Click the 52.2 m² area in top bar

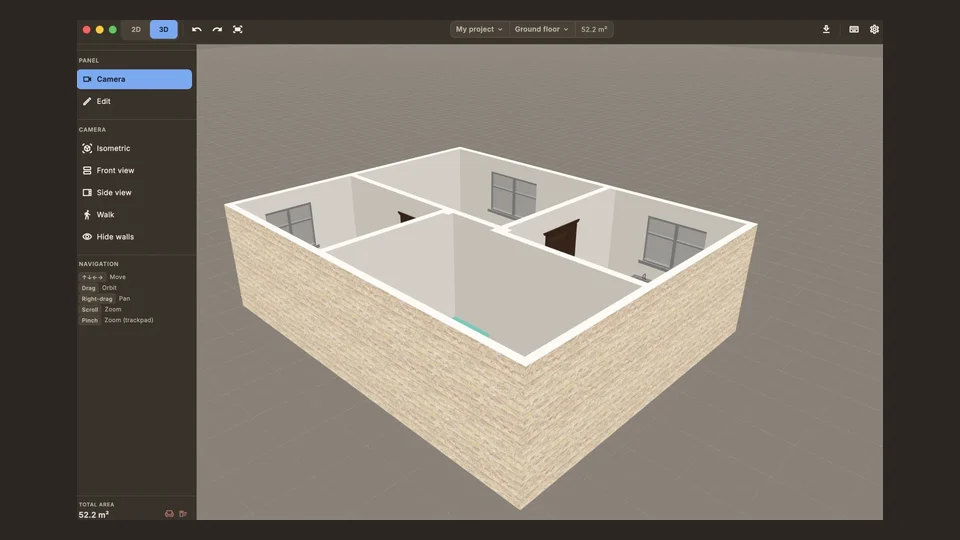[594, 29]
